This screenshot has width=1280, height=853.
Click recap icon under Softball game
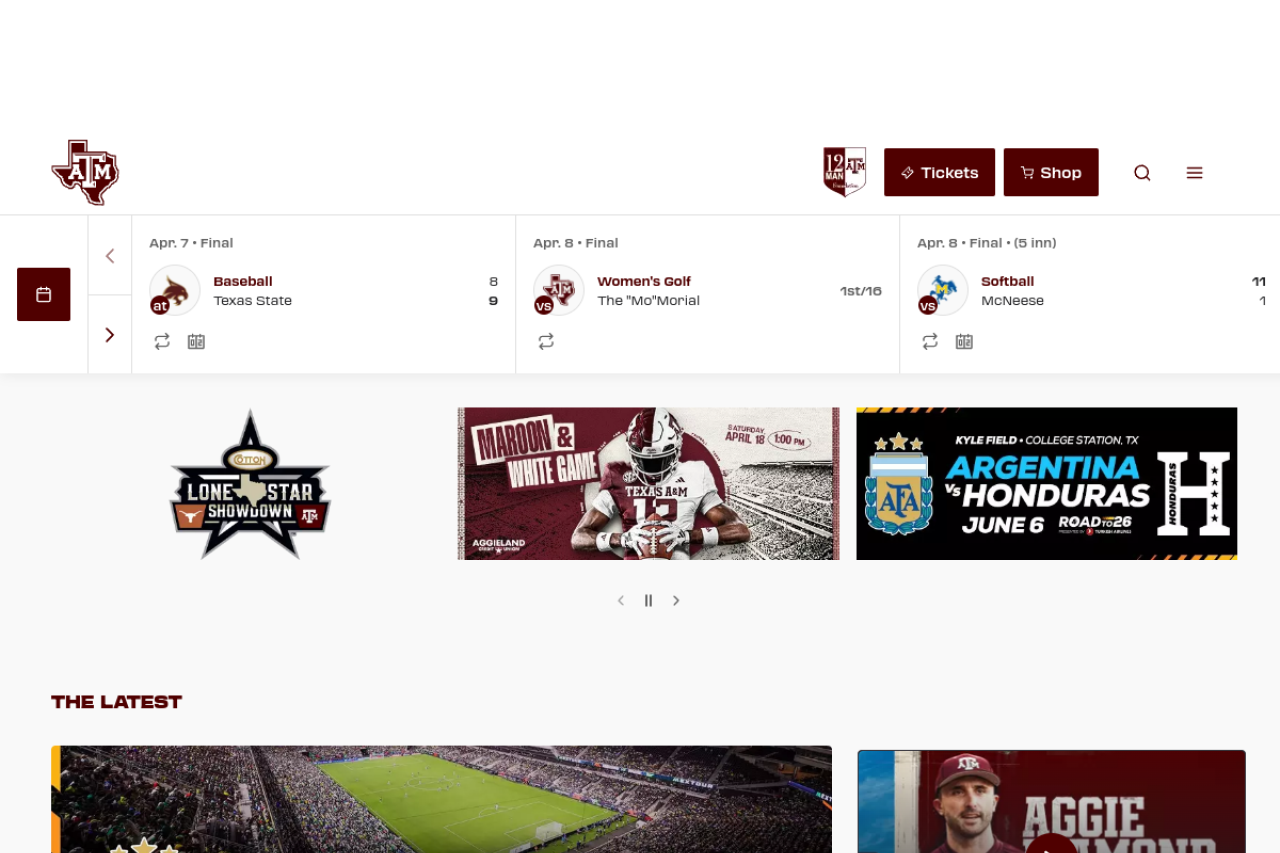930,342
